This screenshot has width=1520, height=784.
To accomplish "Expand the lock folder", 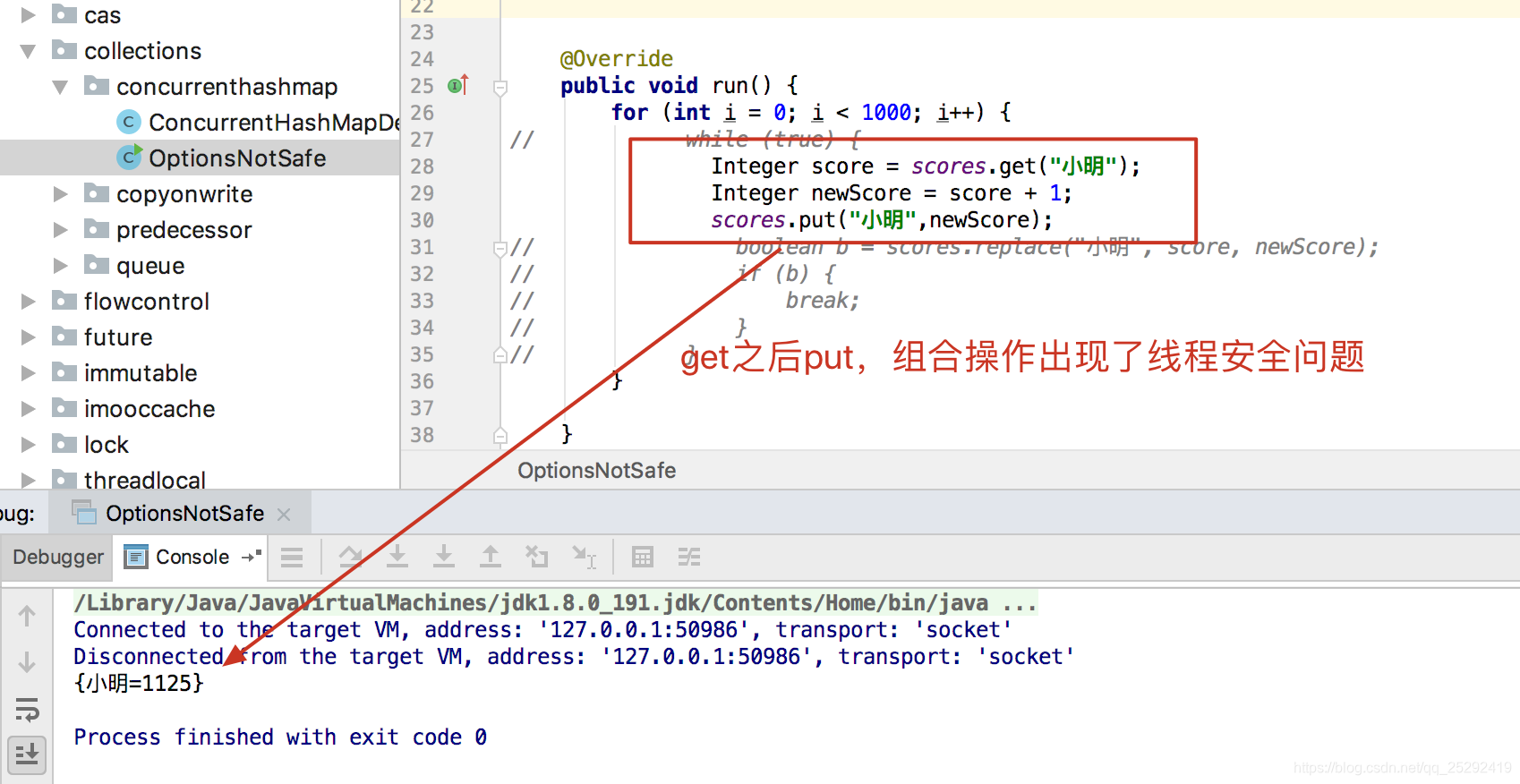I will coord(28,445).
